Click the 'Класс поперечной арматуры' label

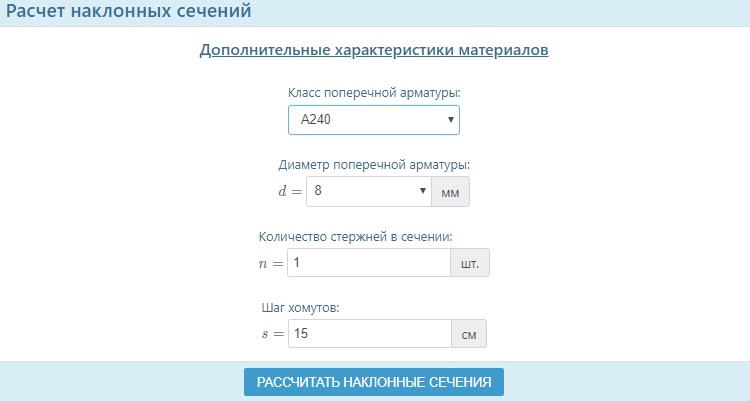tap(374, 93)
